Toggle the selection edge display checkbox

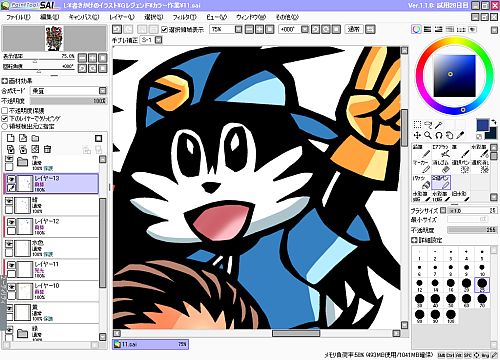[164, 30]
